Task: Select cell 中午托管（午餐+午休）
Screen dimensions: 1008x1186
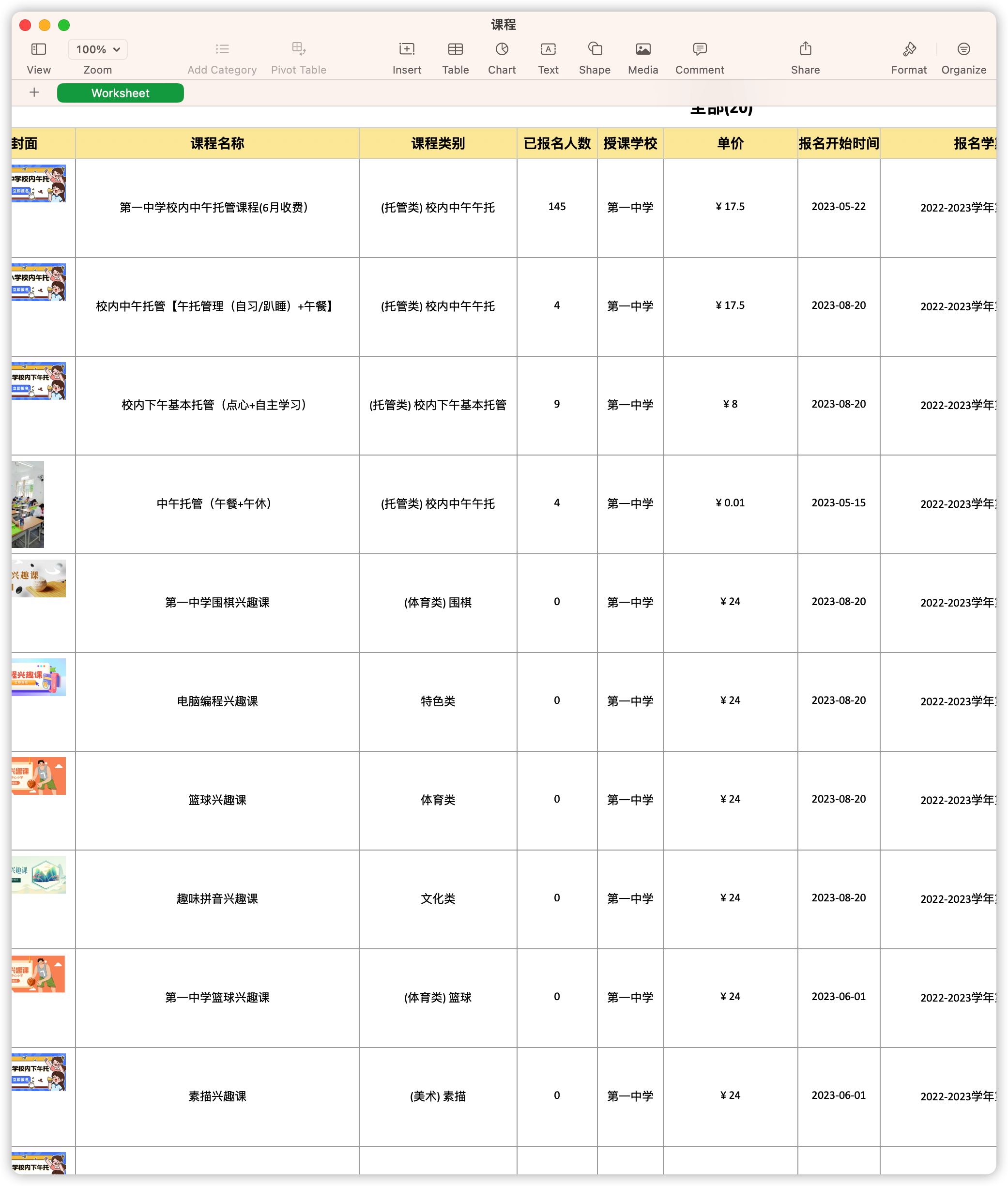Action: click(217, 504)
